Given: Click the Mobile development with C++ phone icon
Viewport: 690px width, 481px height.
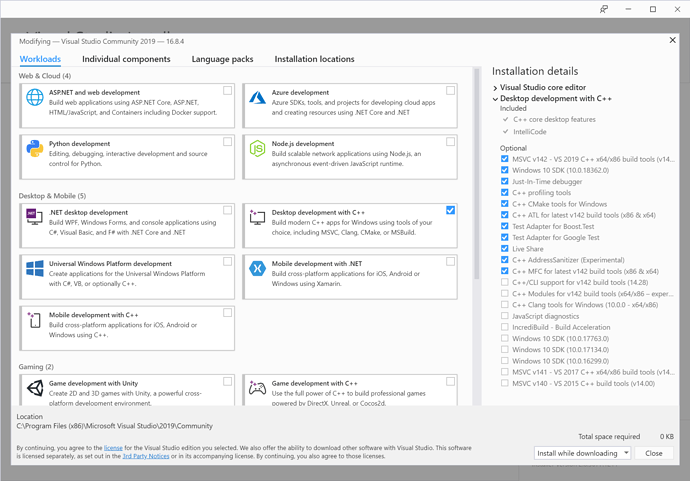Looking at the screenshot, I should pos(34,320).
